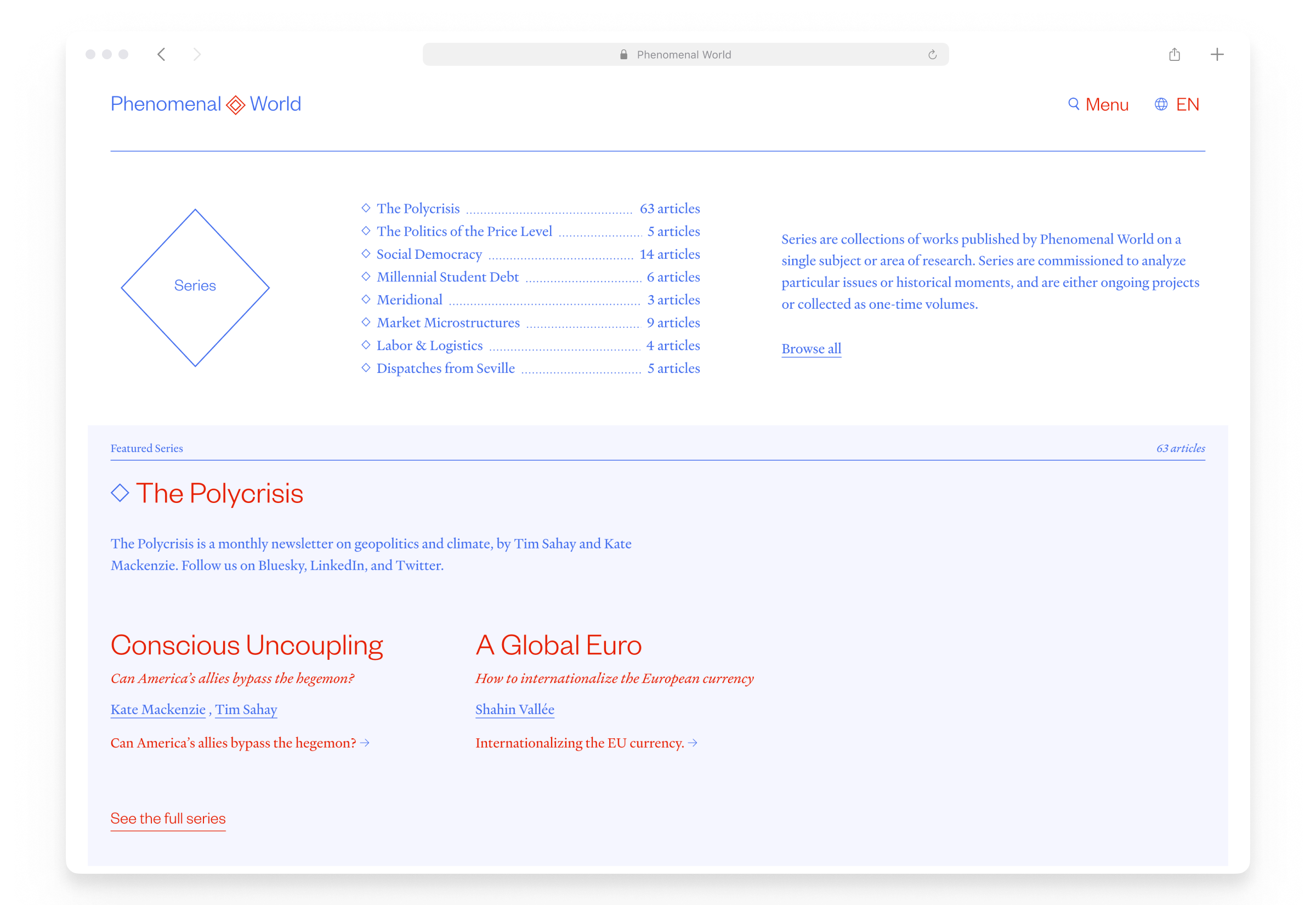The width and height of the screenshot is (1316, 905).
Task: Click the globe language icon
Action: pos(1161,104)
